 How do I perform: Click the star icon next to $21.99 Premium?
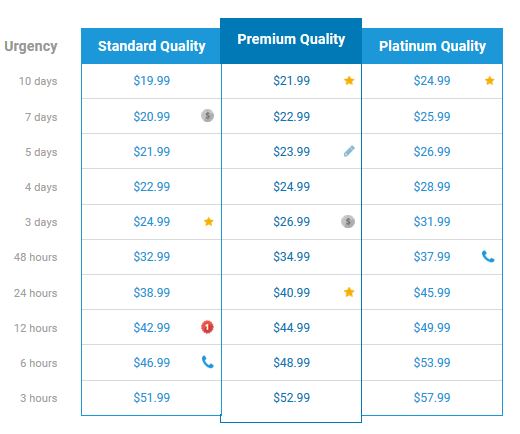coord(349,80)
